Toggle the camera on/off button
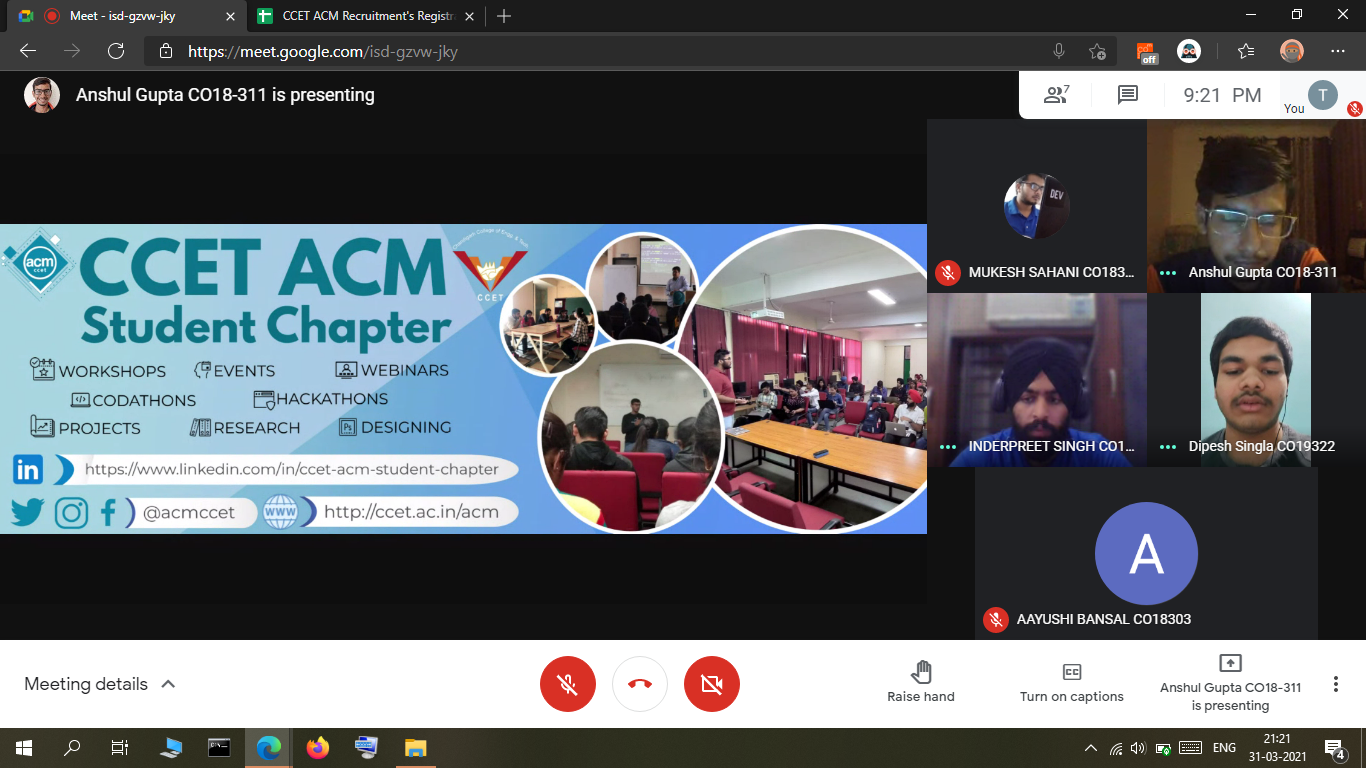Viewport: 1366px width, 768px height. pos(712,684)
